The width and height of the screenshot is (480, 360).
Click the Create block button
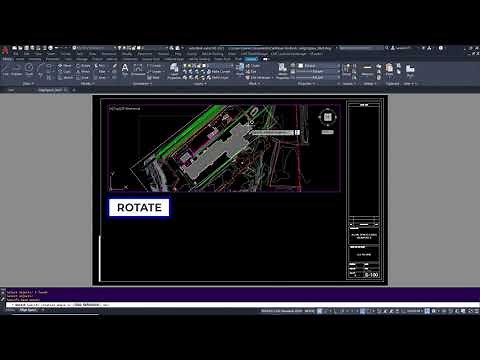253,66
